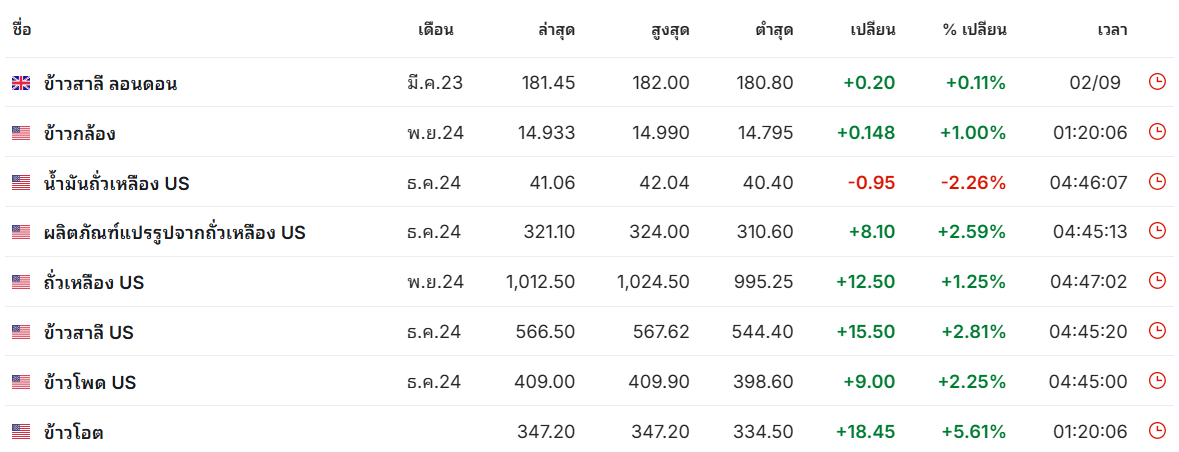Click the +5.61% change value for ข้าวโอต
This screenshot has width=1179, height=452.
point(973,432)
